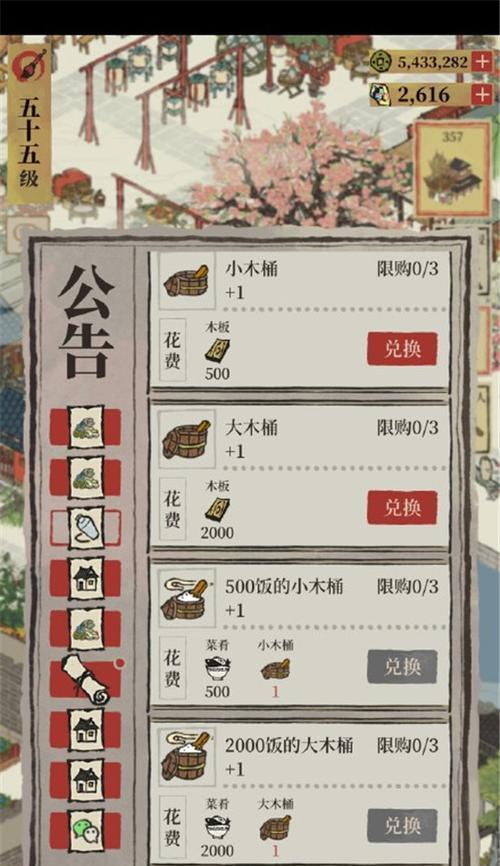This screenshot has height=866, width=500.
Task: Add more jade currency beside 2,616
Action: tap(482, 94)
